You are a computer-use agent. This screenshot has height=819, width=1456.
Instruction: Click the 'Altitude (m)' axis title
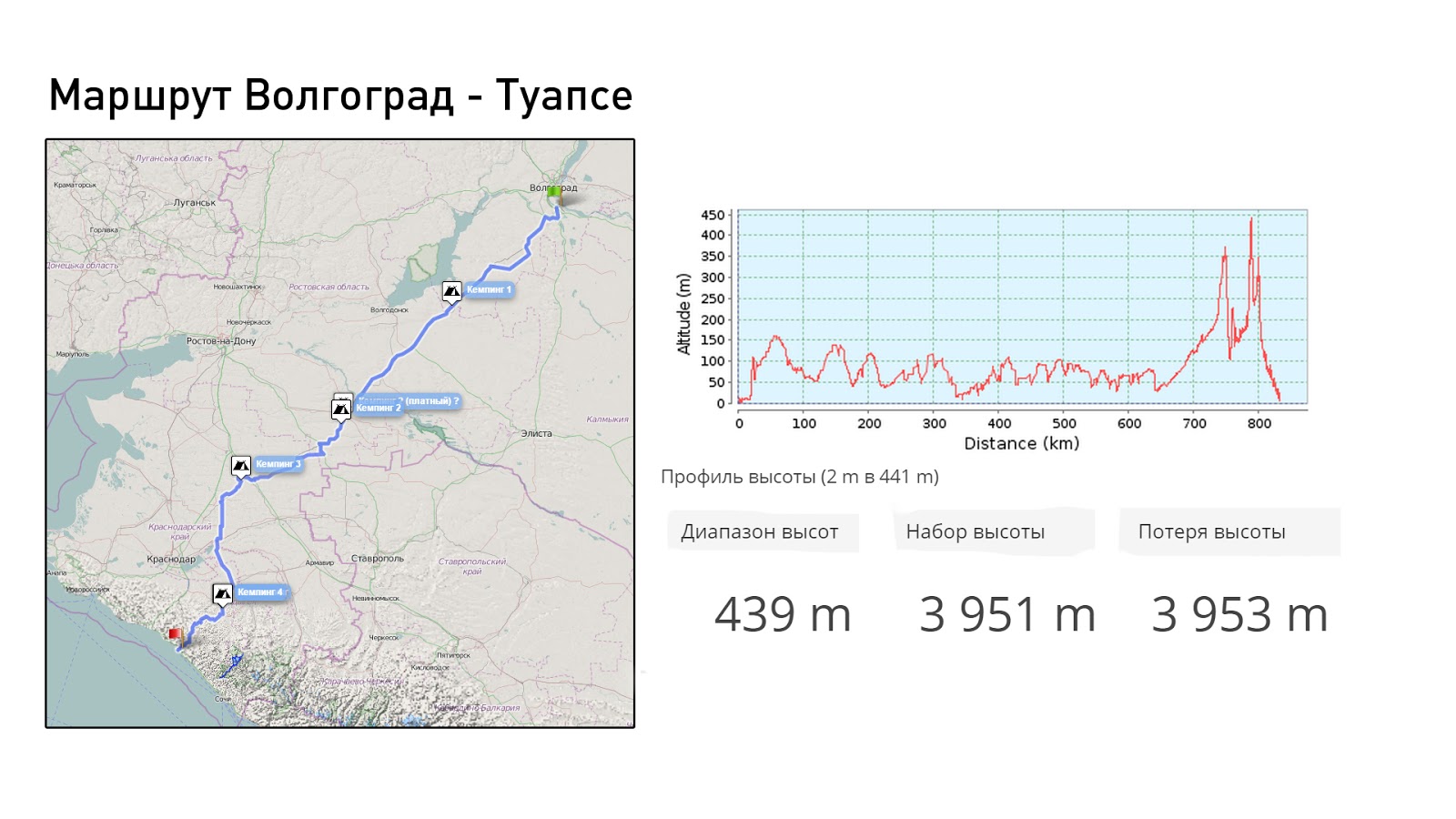(x=683, y=314)
